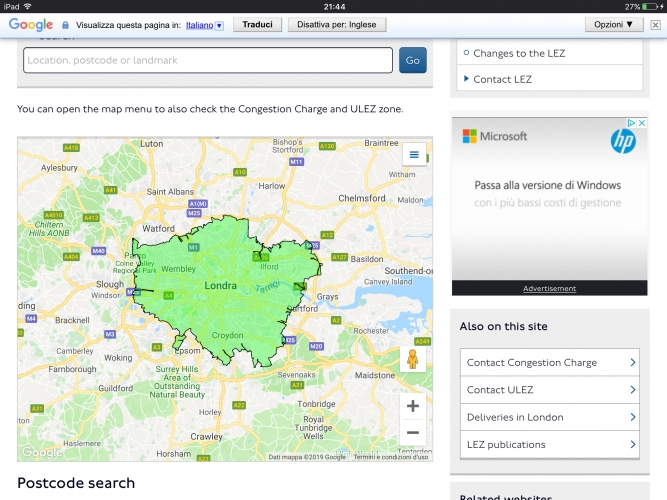Close the Microsoft HP advertisement

(643, 123)
